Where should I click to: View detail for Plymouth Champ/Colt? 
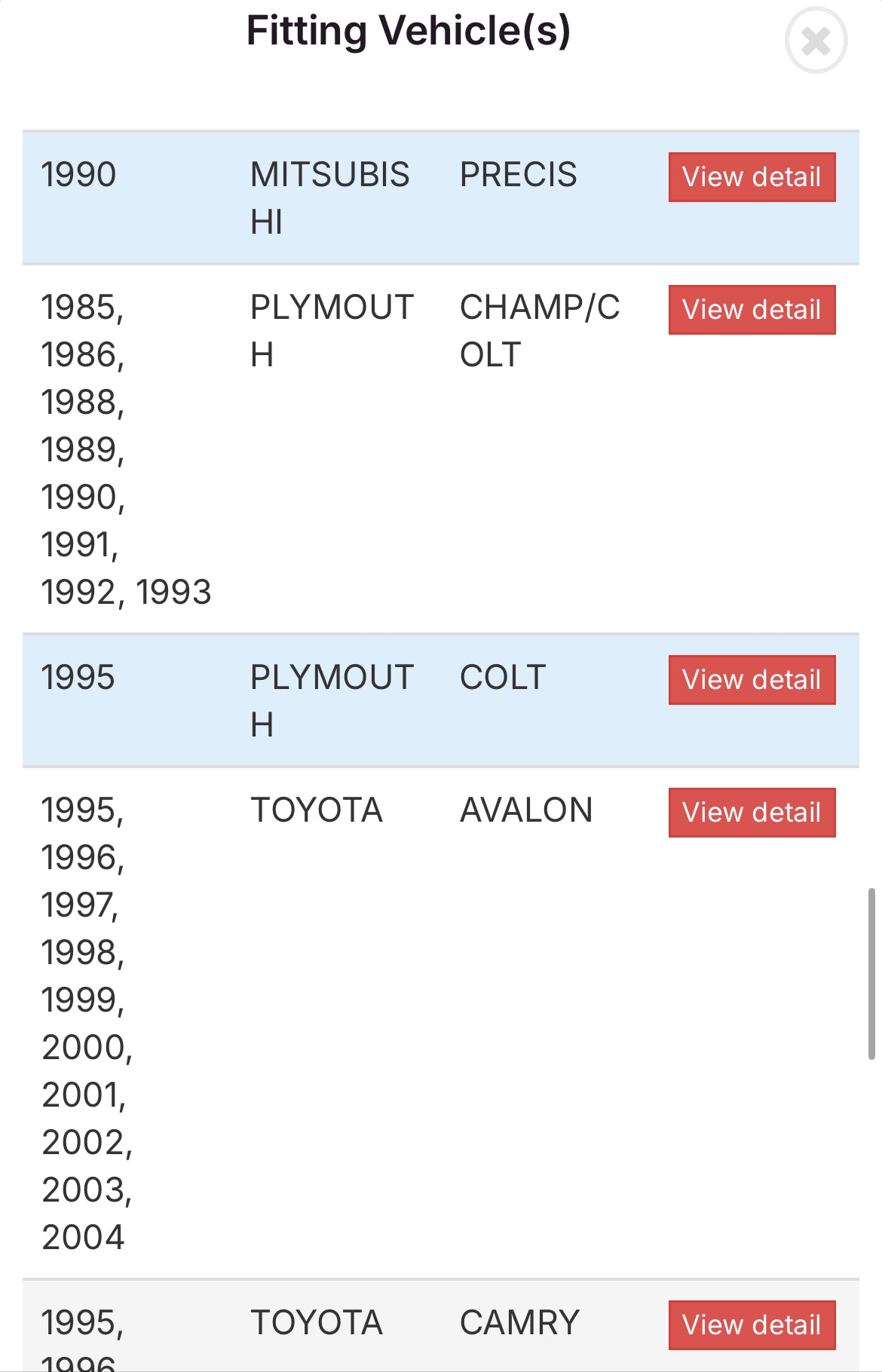[752, 310]
